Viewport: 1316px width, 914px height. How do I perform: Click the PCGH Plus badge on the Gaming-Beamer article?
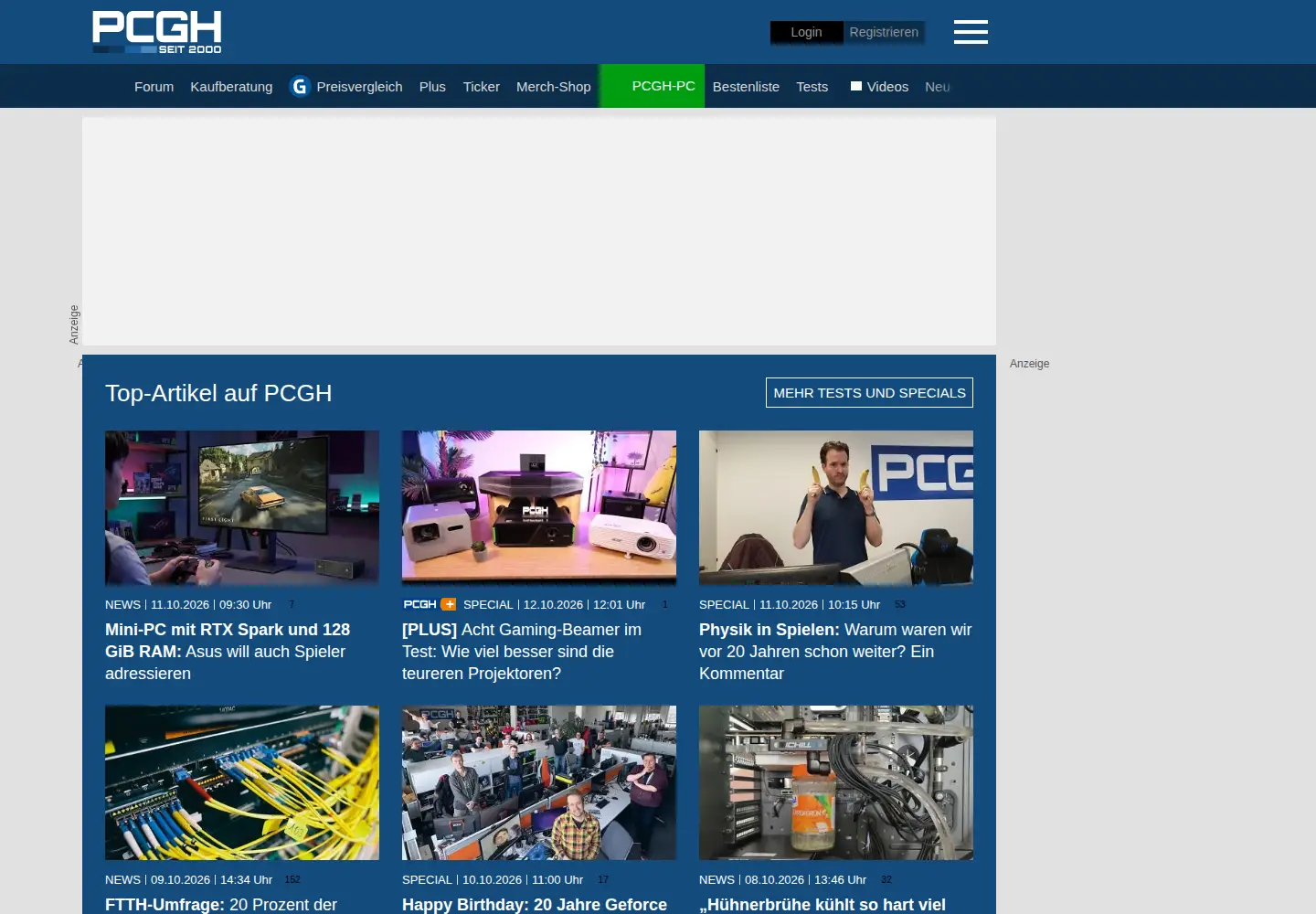click(x=430, y=604)
